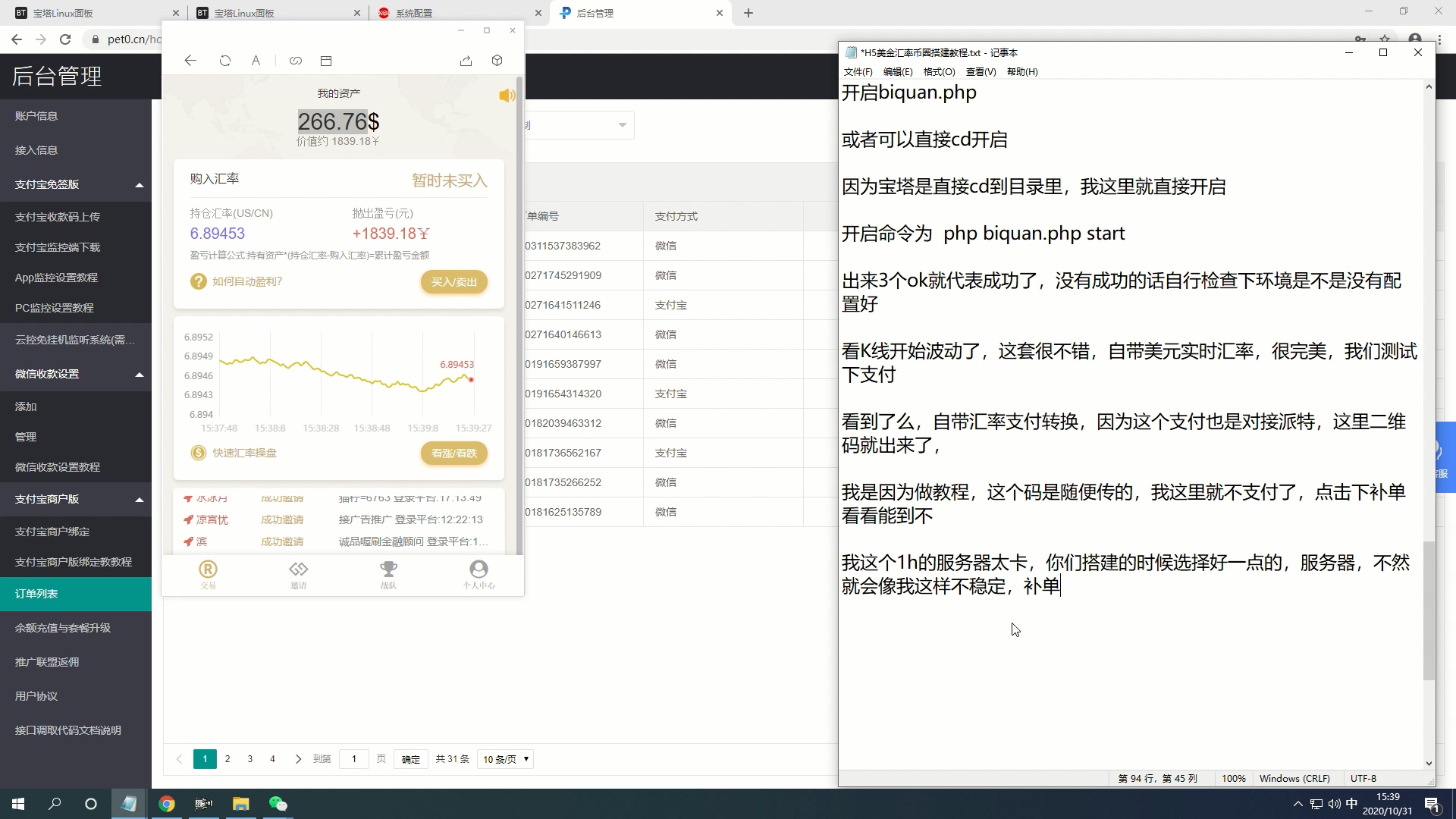Open a new Chrome tab
This screenshot has width=1456, height=819.
pos(748,13)
